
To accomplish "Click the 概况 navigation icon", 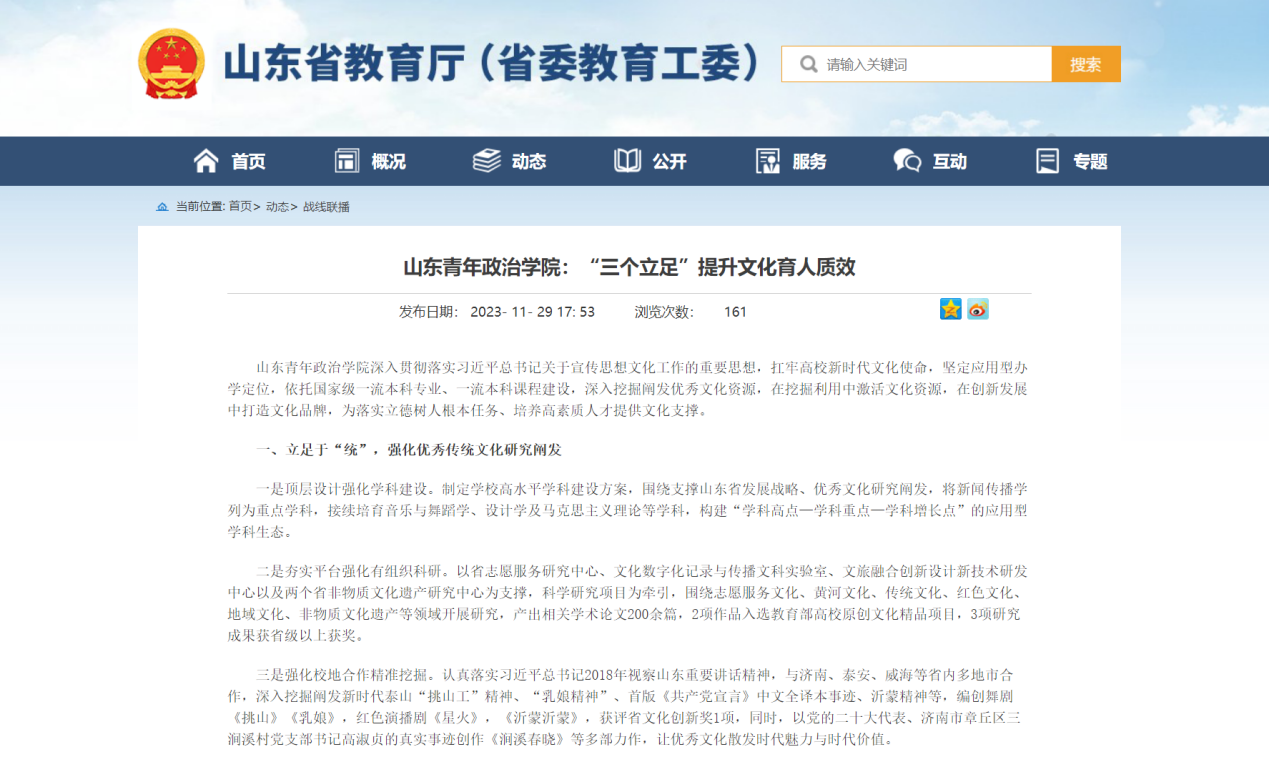I will coord(347,161).
